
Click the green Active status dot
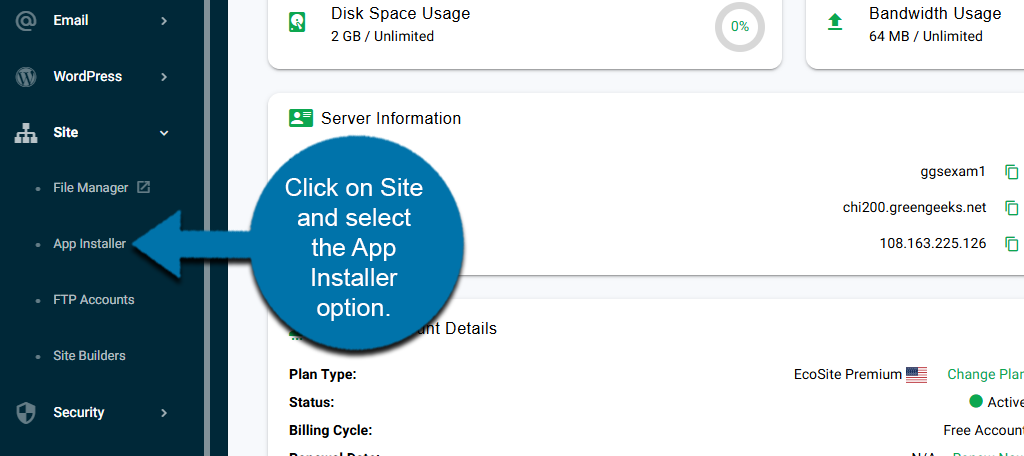976,402
